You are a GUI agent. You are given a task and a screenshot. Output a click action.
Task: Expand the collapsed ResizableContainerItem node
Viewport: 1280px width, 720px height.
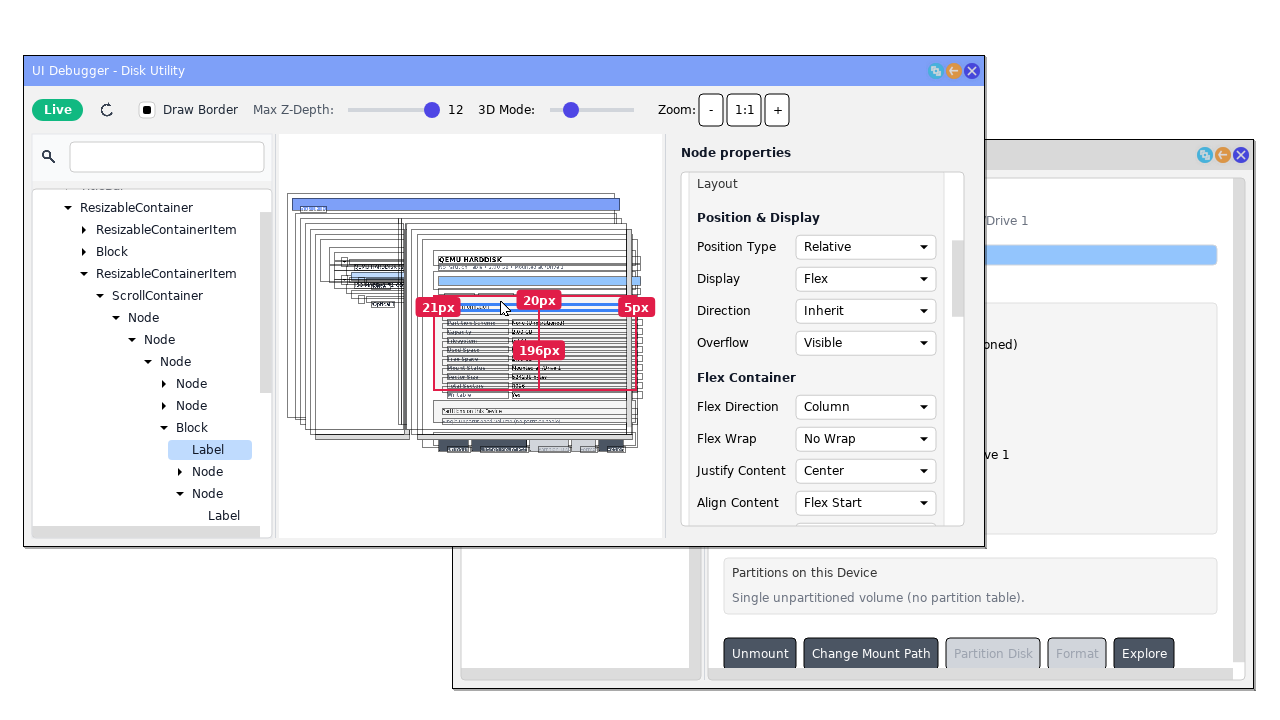tap(84, 230)
